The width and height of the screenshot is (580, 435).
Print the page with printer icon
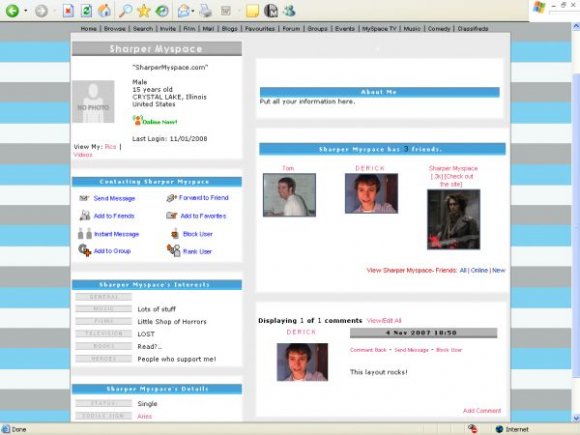(206, 11)
